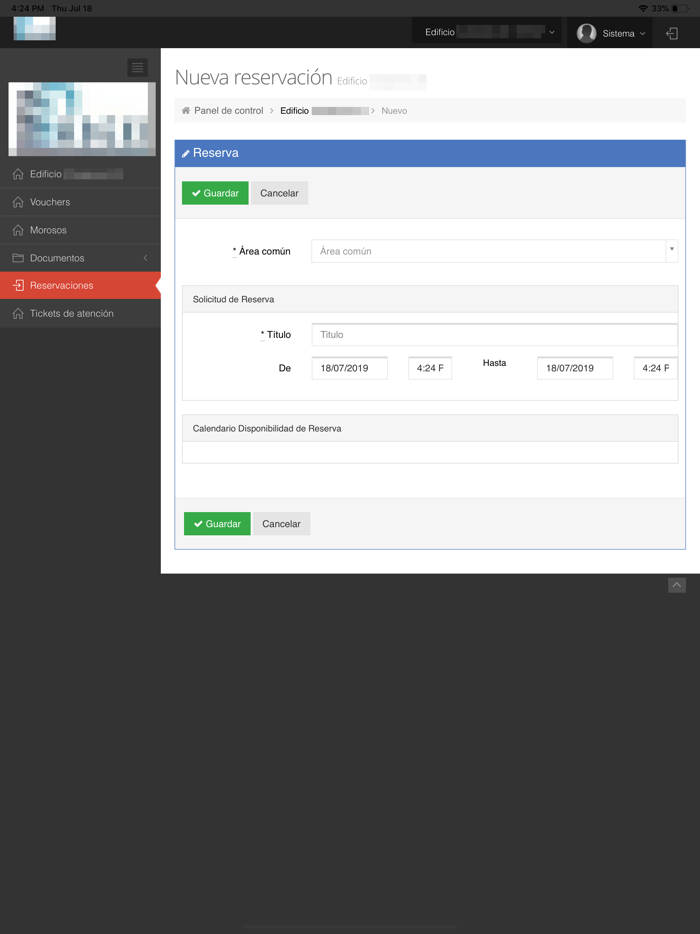Click the Nuevo breadcrumb text
The image size is (700, 934).
point(394,111)
